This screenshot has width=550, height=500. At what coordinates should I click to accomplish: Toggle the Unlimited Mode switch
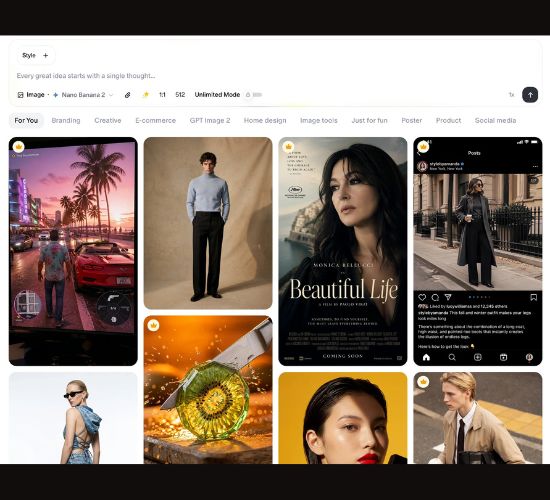tap(254, 95)
